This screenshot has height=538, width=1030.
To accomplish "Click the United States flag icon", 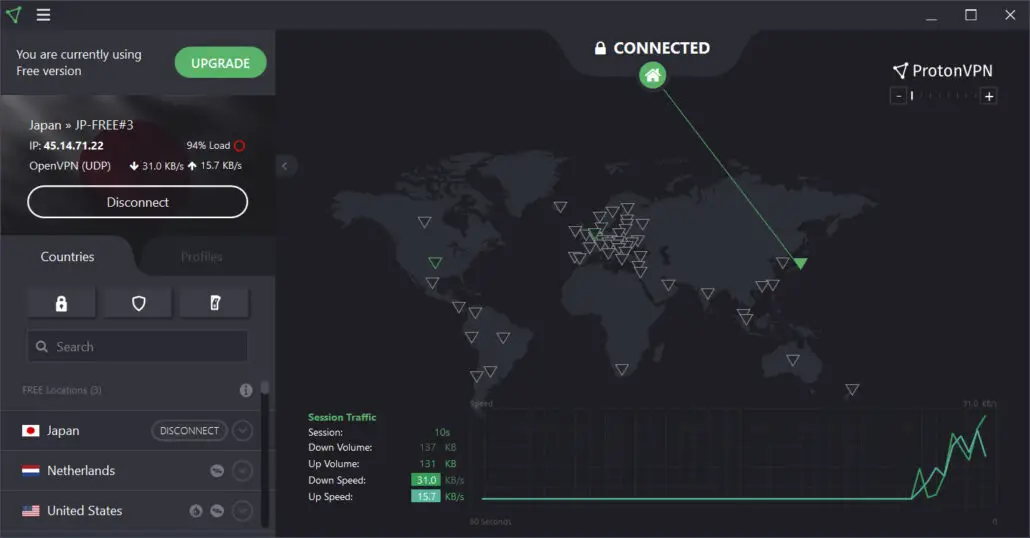I will tap(30, 510).
